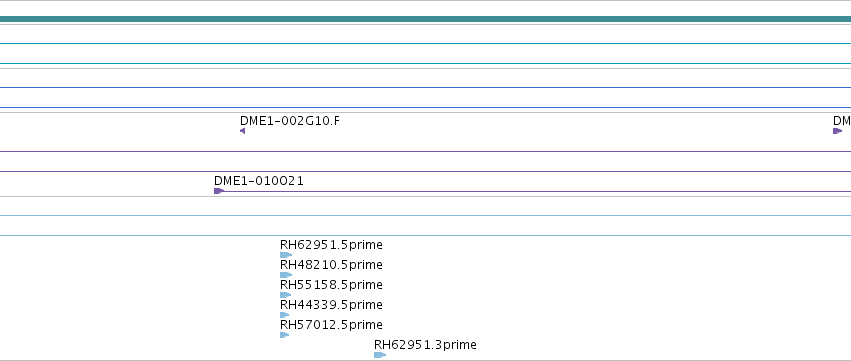This screenshot has width=851, height=361.
Task: Click the RH48210.5prime text label
Action: click(331, 265)
